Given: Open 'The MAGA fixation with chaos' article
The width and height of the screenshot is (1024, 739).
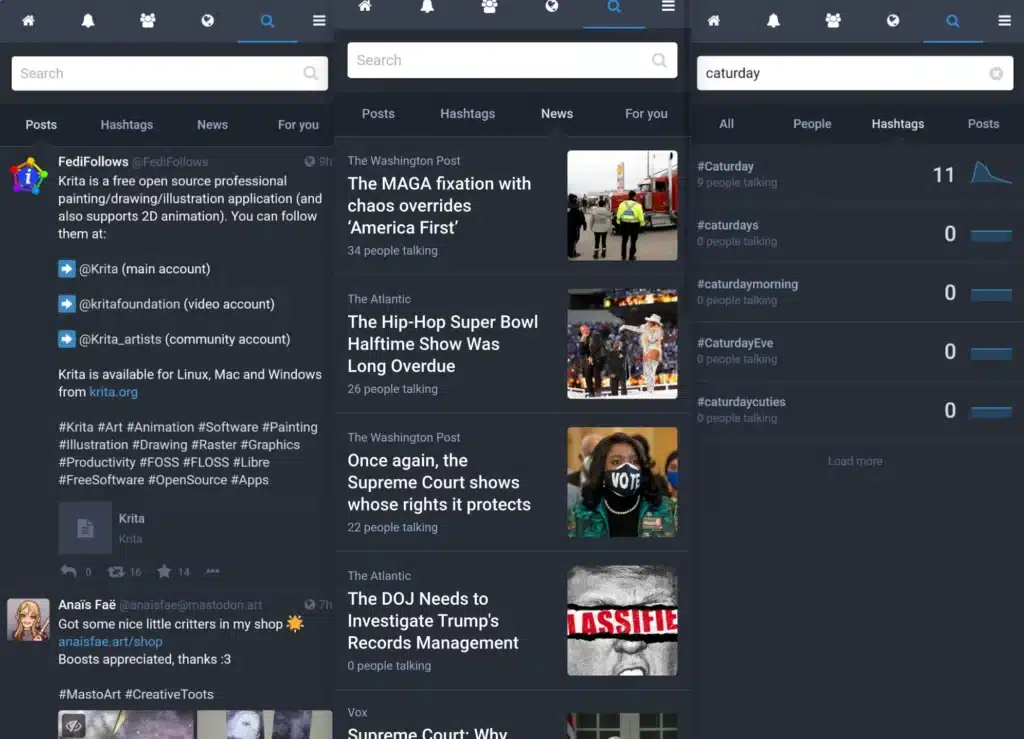Looking at the screenshot, I should point(439,206).
